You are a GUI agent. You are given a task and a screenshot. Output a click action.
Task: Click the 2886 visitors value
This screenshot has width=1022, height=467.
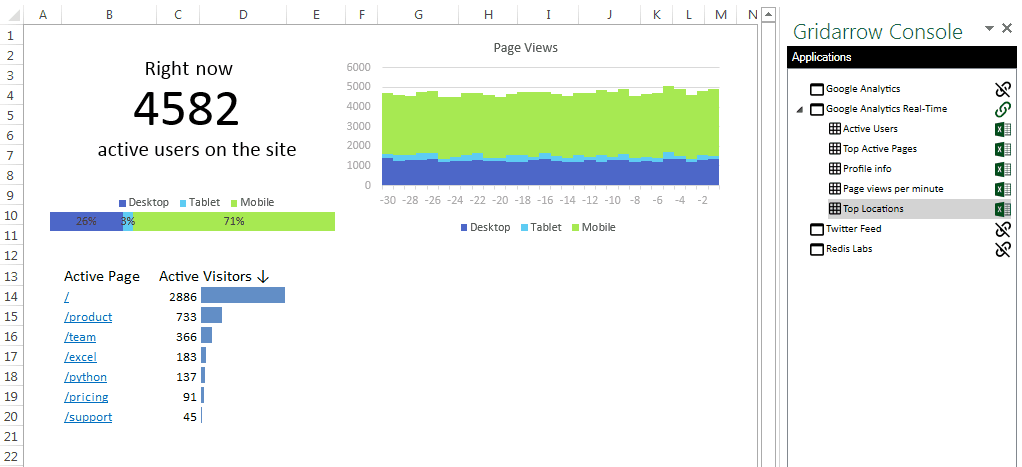(x=182, y=297)
